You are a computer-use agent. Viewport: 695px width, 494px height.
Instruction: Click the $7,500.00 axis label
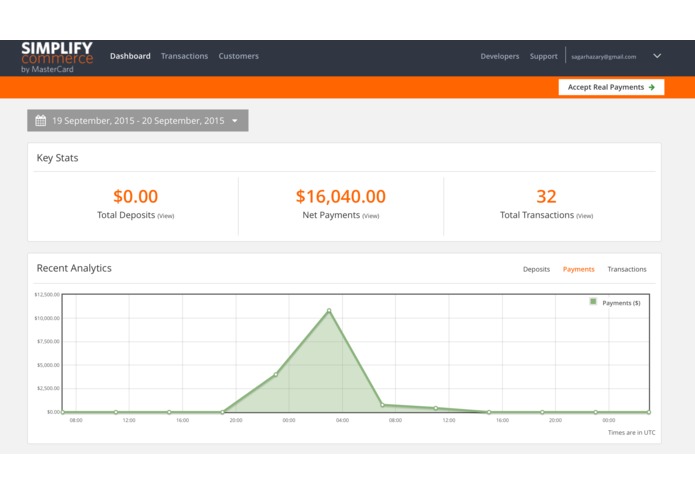(x=48, y=342)
